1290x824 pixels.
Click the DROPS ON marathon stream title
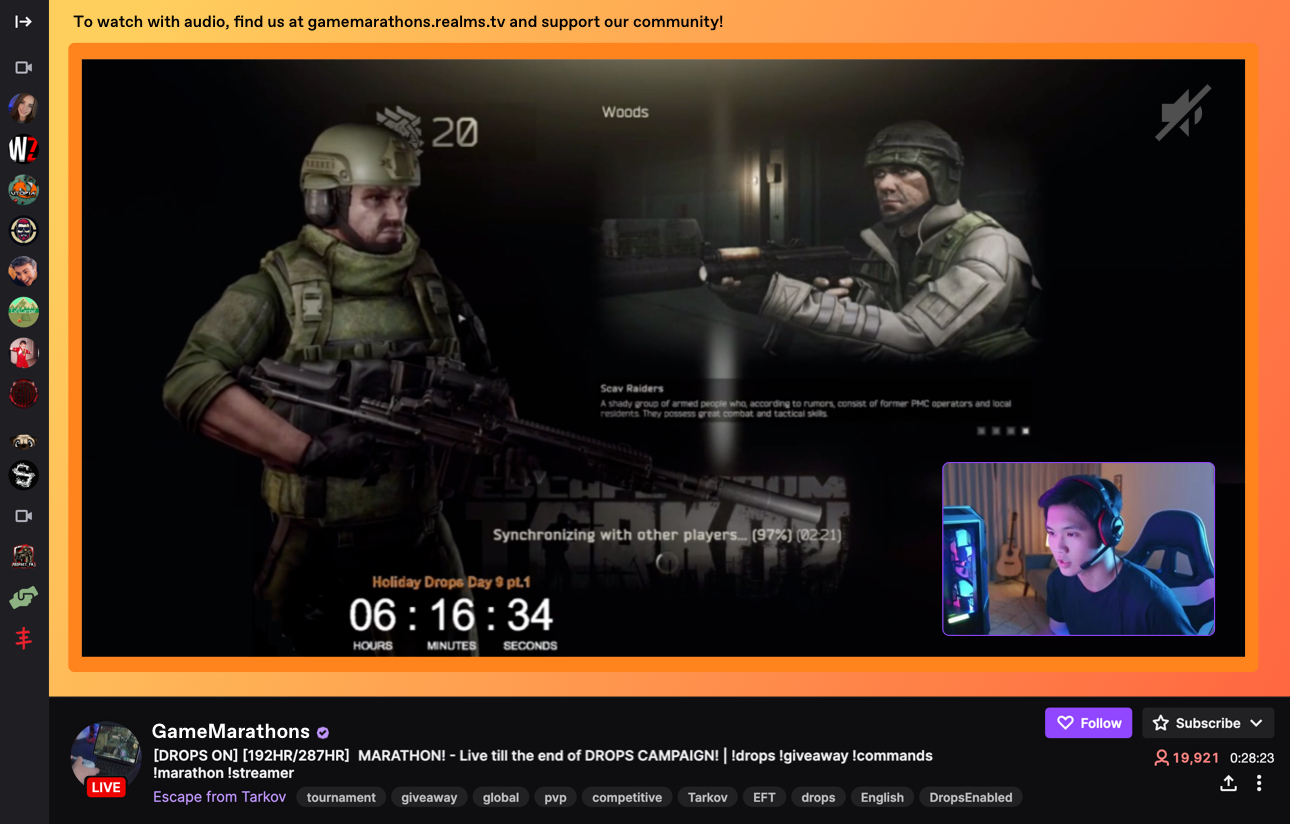pyautogui.click(x=543, y=764)
